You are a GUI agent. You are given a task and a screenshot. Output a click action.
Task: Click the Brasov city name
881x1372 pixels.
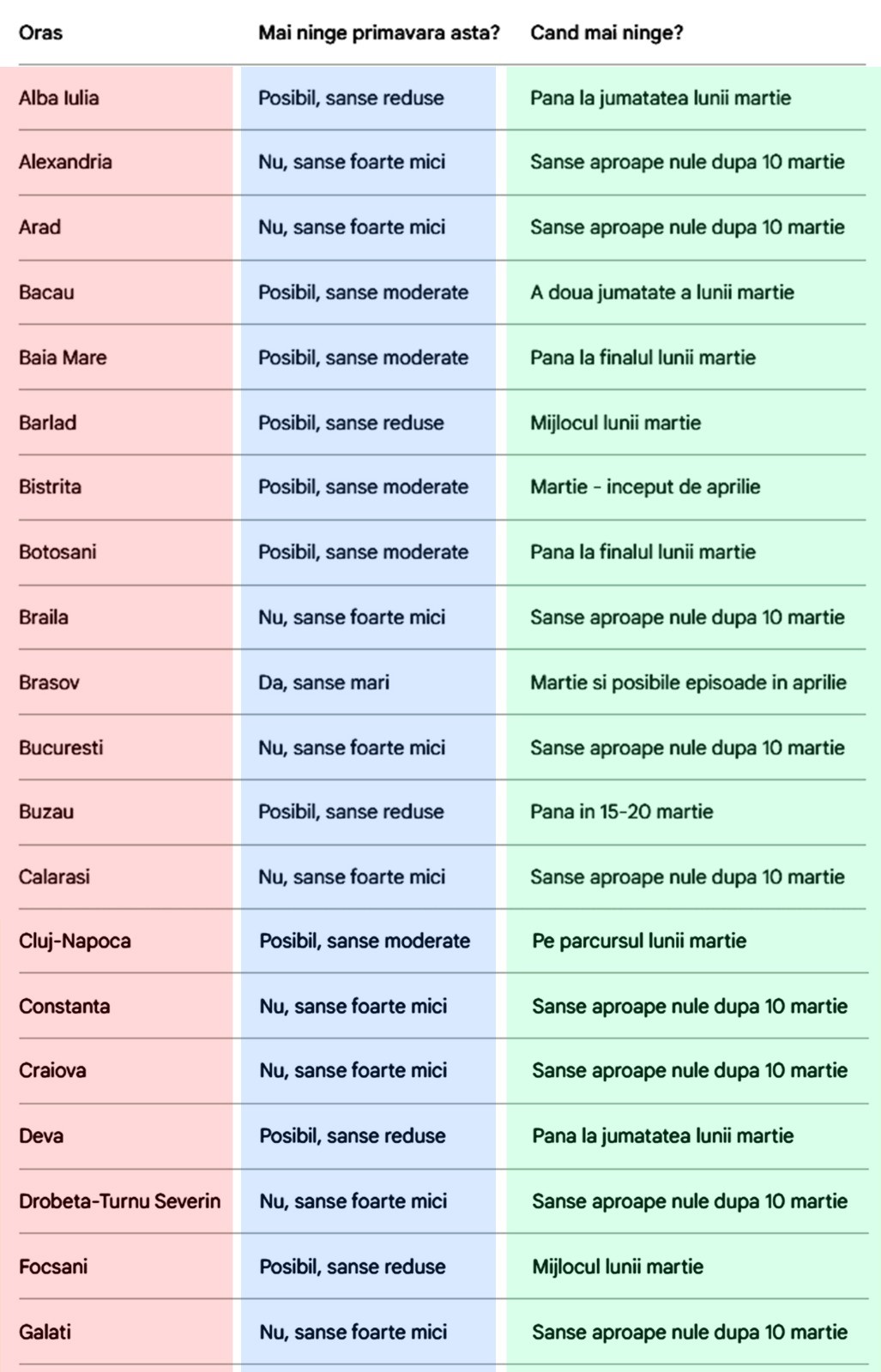(x=49, y=683)
